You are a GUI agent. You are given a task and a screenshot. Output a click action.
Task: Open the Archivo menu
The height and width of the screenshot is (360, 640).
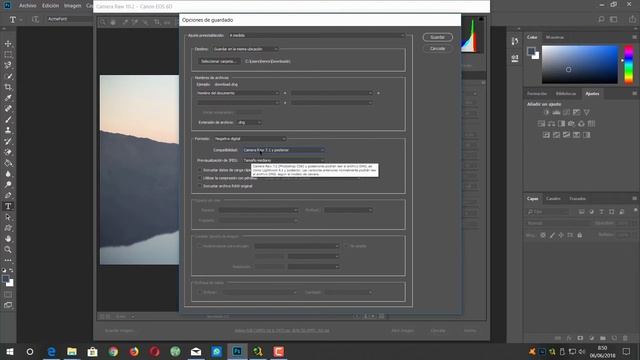[x=28, y=6]
